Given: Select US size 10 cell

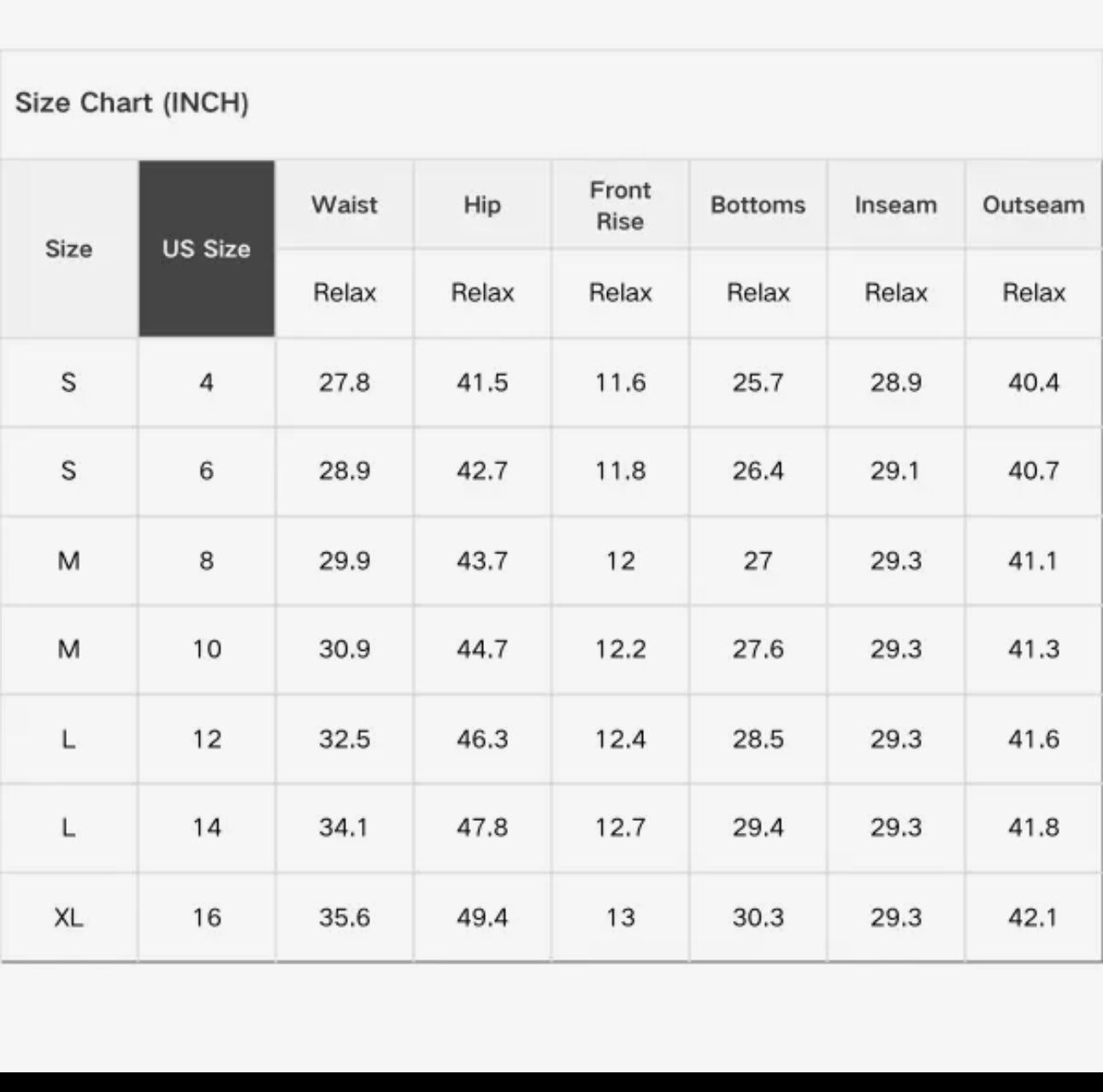Looking at the screenshot, I should click(206, 649).
